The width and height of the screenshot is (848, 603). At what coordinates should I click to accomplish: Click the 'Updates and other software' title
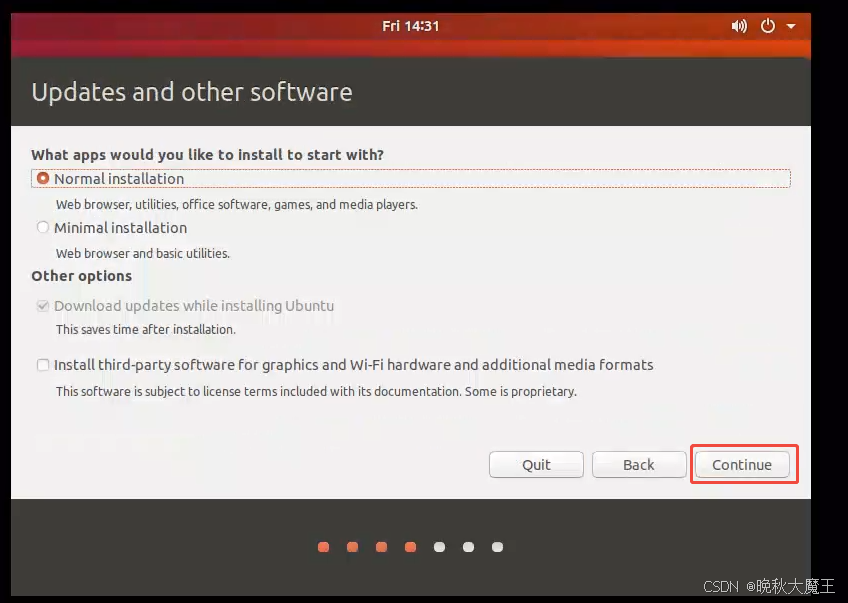pyautogui.click(x=192, y=92)
